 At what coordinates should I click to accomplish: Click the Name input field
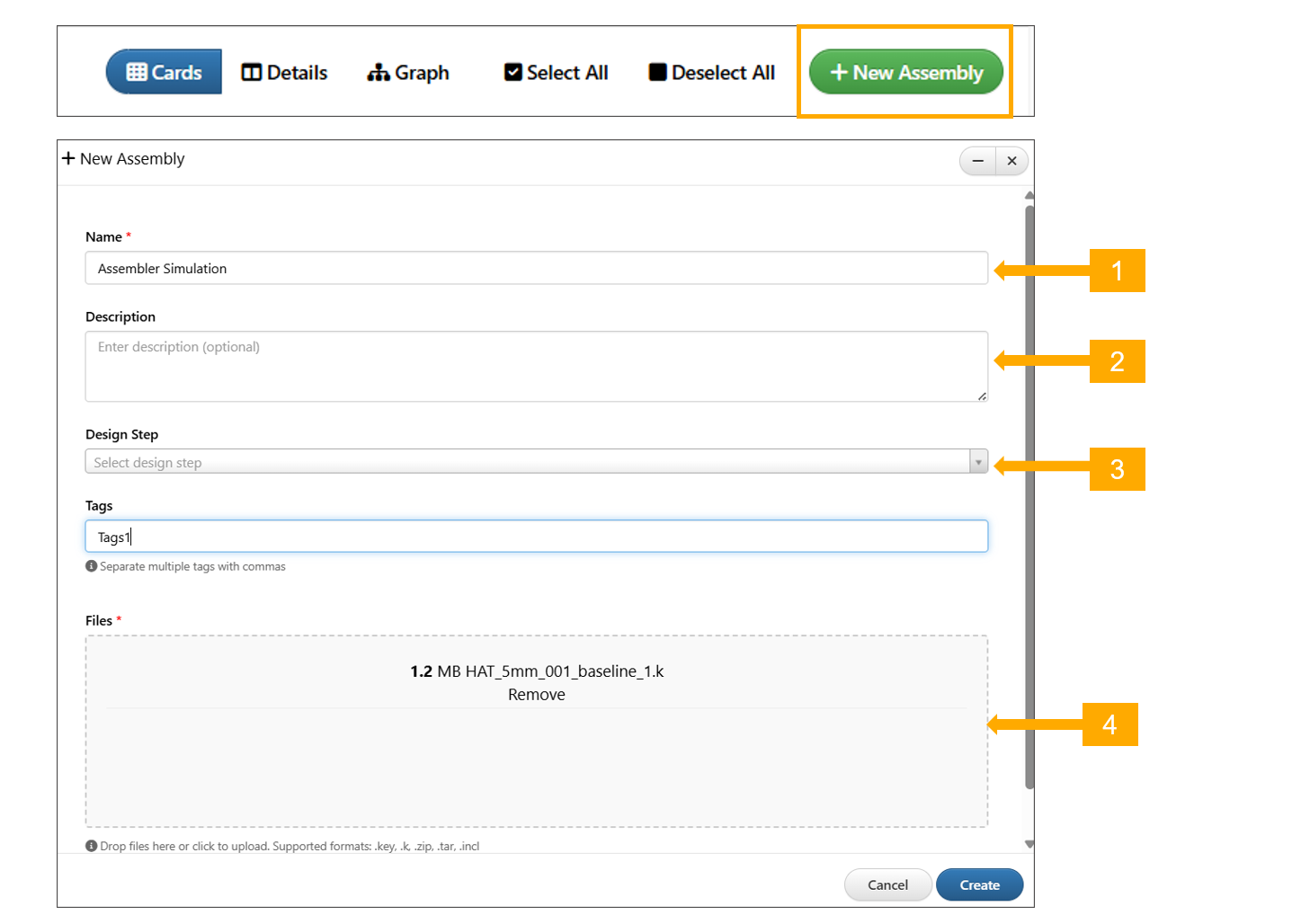(536, 268)
